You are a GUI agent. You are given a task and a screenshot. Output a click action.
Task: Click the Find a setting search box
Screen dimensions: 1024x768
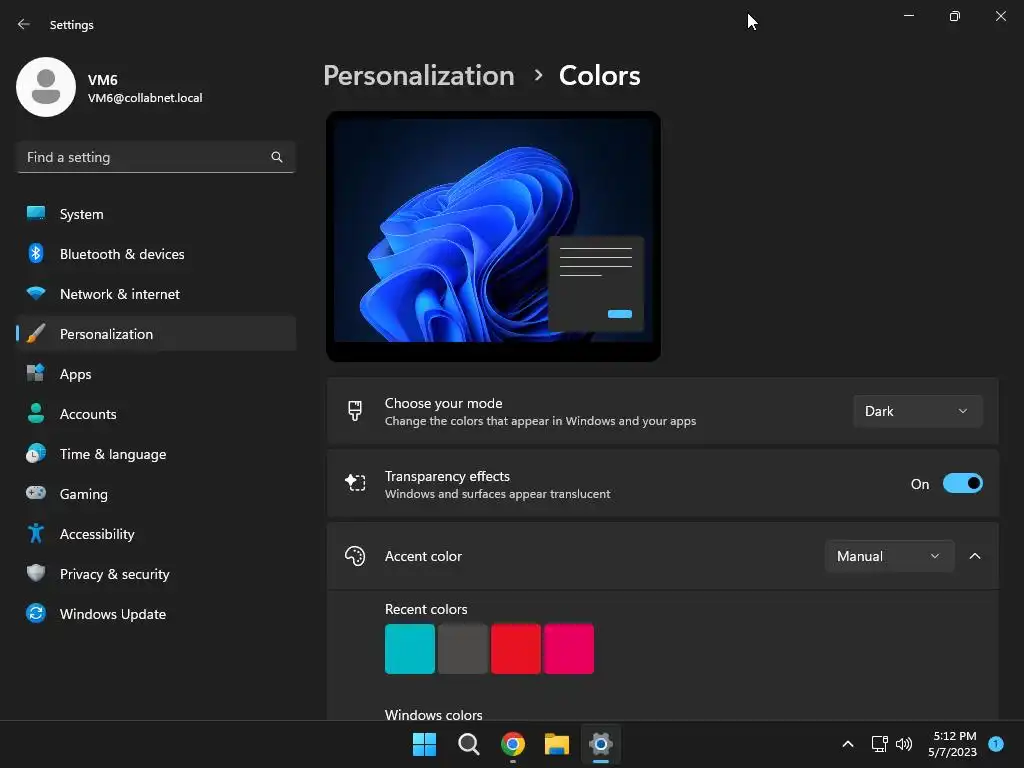pos(156,157)
